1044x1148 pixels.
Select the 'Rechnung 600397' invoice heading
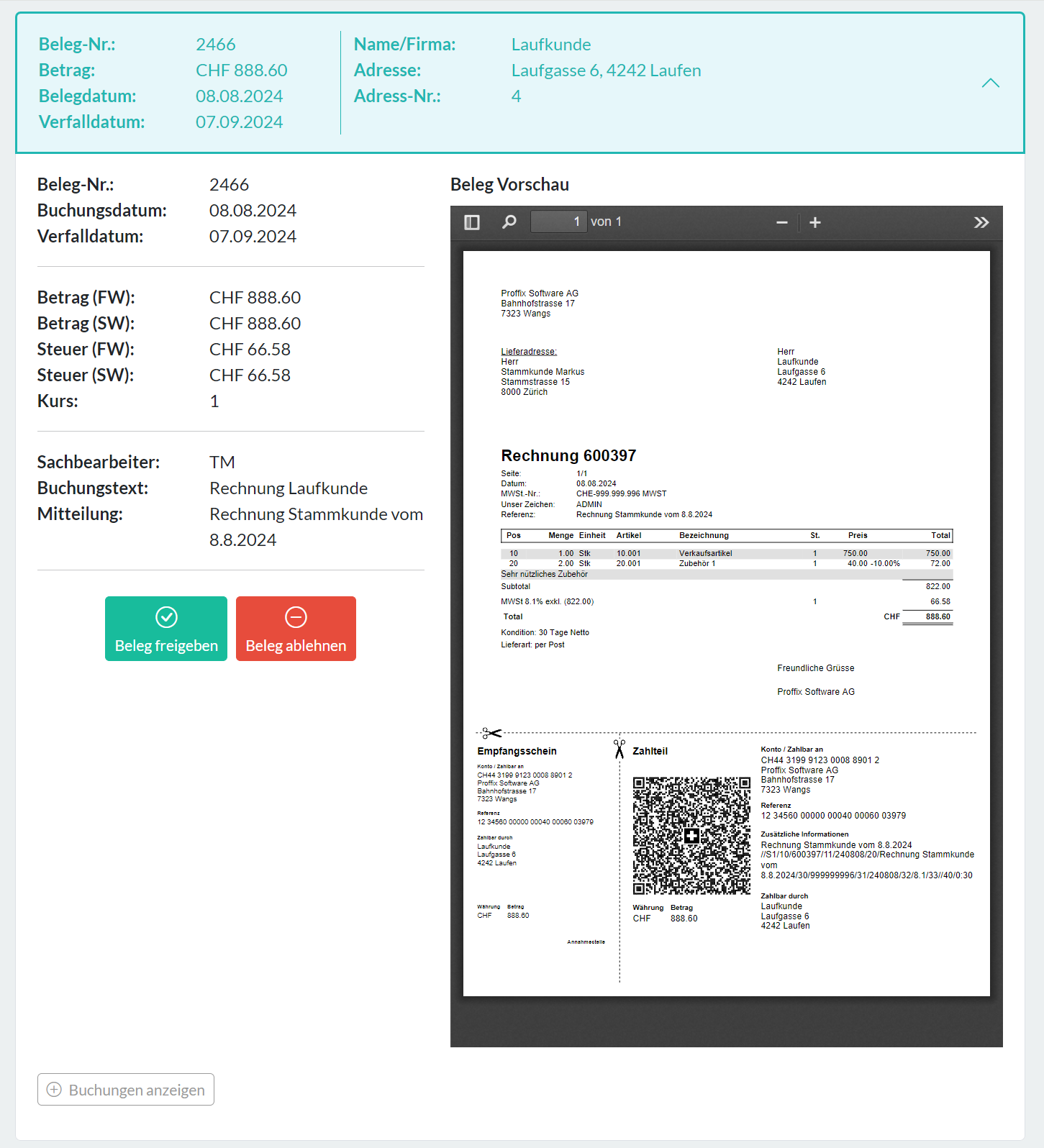click(x=568, y=455)
